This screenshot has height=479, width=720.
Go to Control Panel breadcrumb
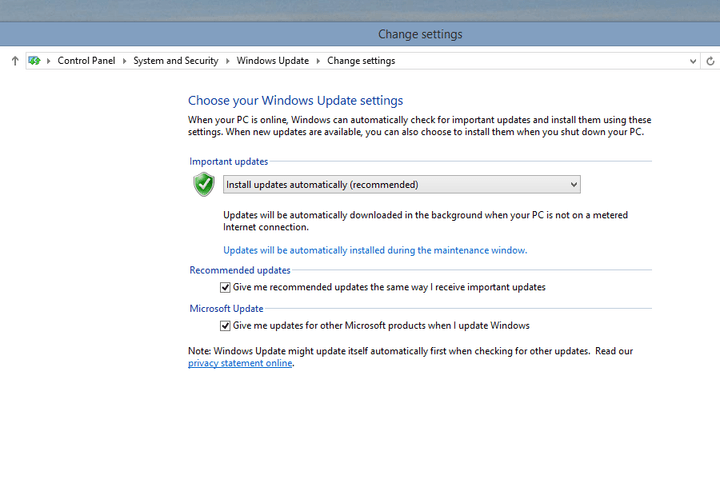coord(86,61)
